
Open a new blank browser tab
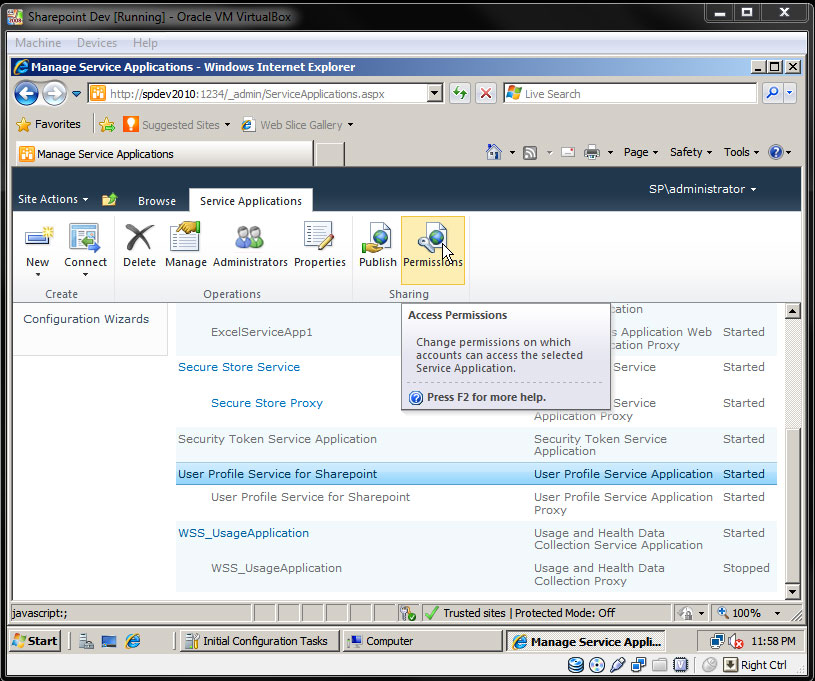pos(330,154)
